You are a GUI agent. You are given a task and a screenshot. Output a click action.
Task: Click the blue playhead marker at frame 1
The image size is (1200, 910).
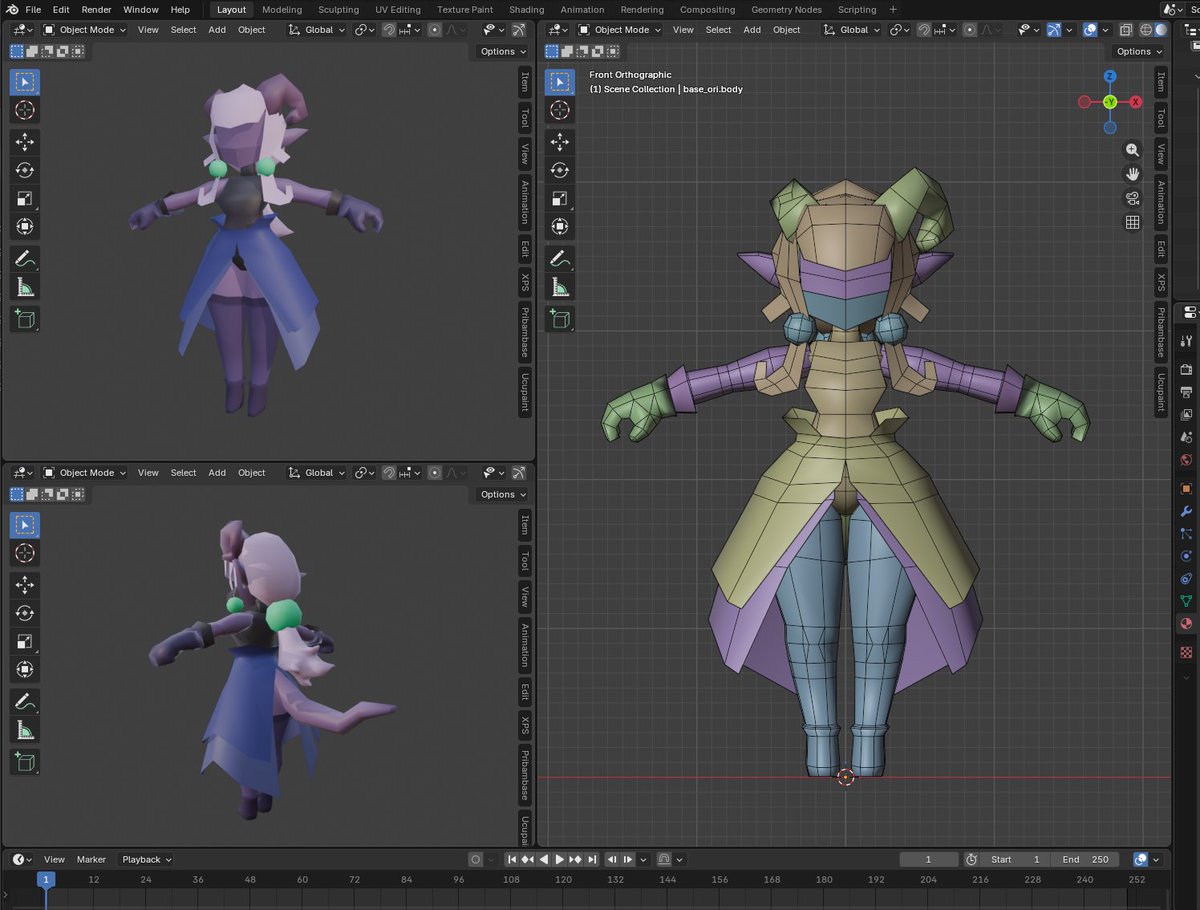pos(46,879)
